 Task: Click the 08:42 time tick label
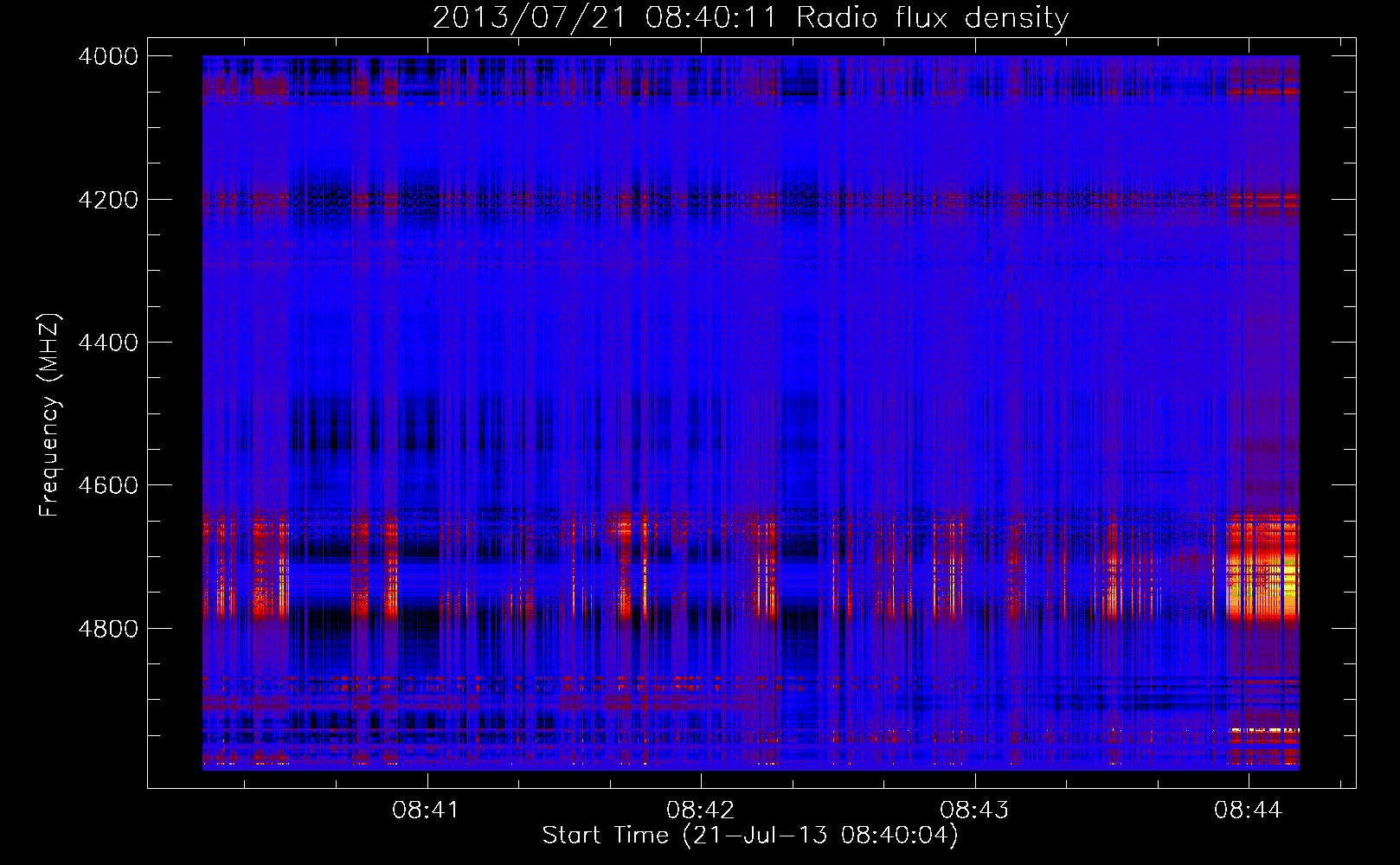700,811
